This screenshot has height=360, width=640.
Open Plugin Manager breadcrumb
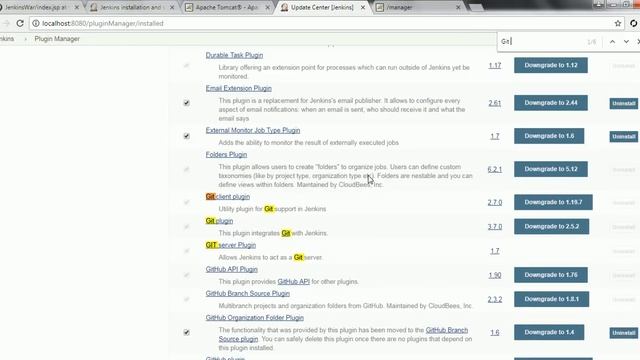coord(57,39)
